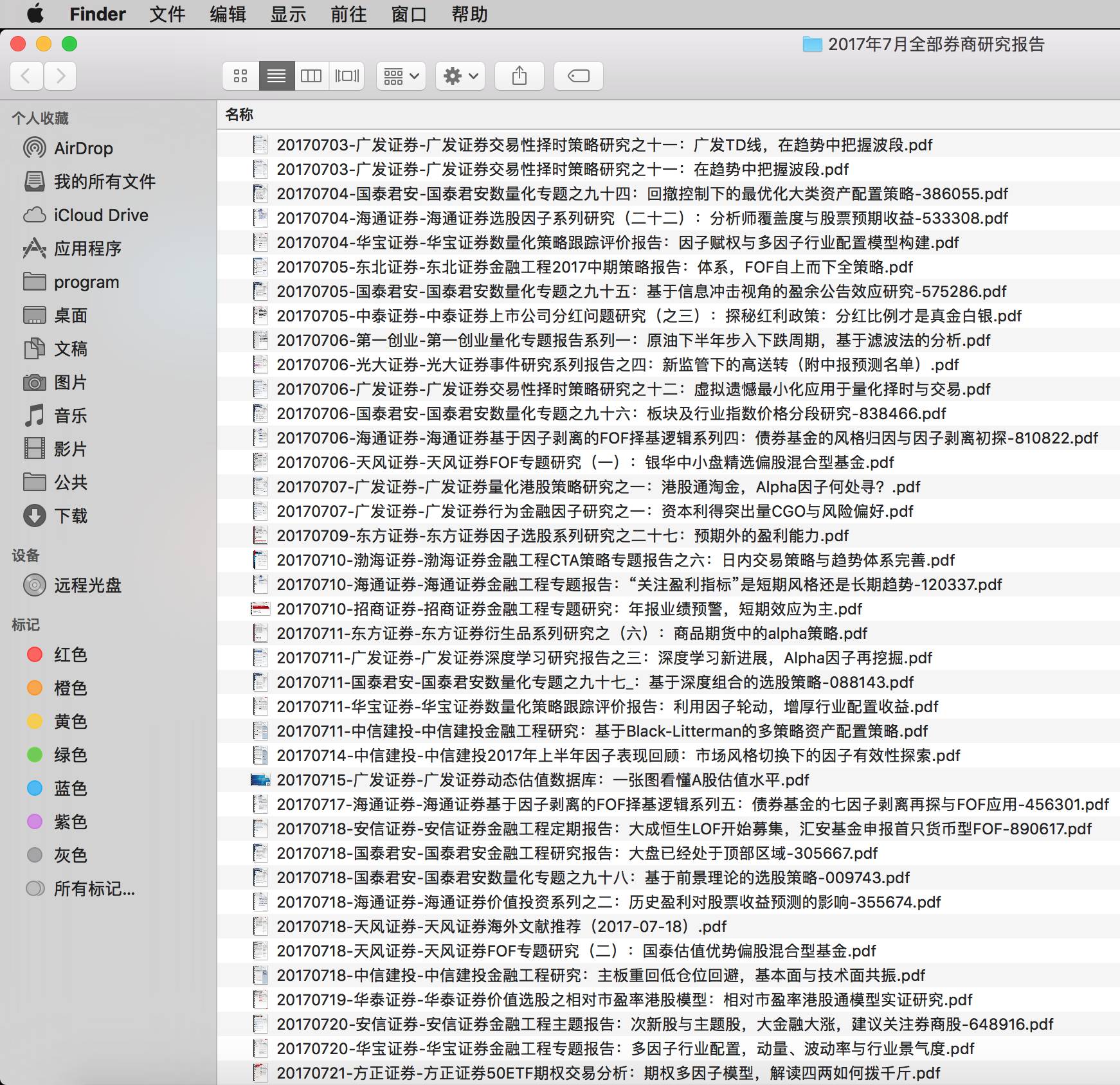
Task: Select 国泰君安数量化专题之九十四 PDF file
Action: (669, 193)
